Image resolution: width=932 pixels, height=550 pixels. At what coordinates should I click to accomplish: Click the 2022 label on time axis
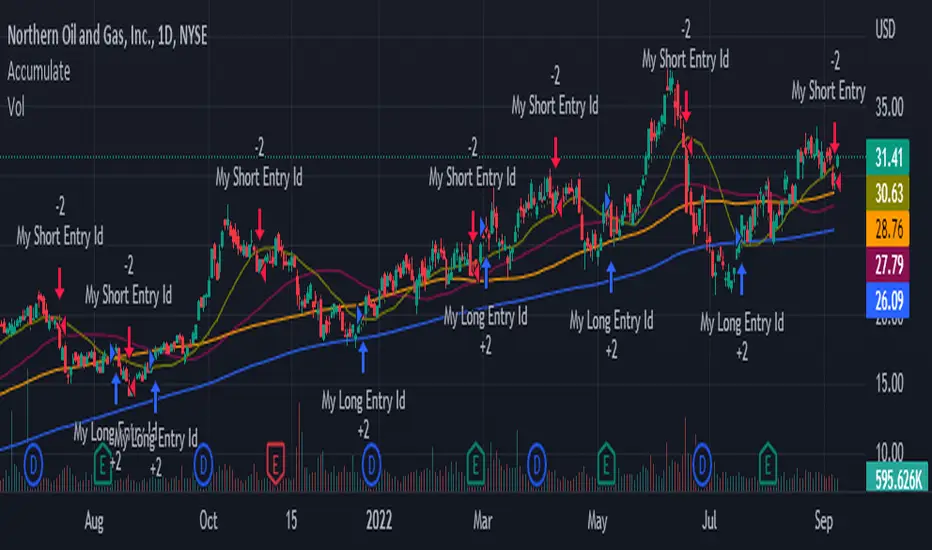tap(379, 521)
